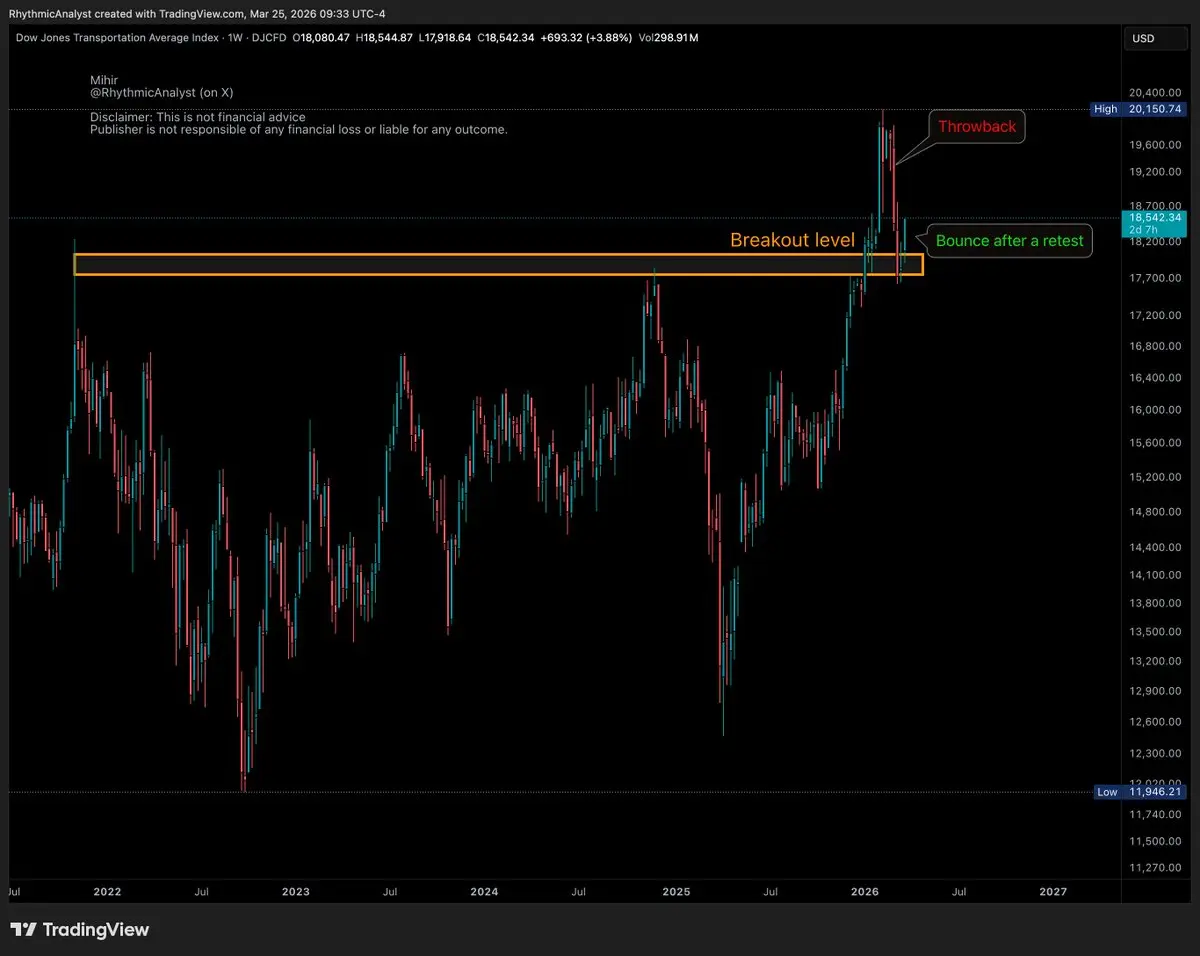Click the 2027 time axis label

(x=1053, y=890)
